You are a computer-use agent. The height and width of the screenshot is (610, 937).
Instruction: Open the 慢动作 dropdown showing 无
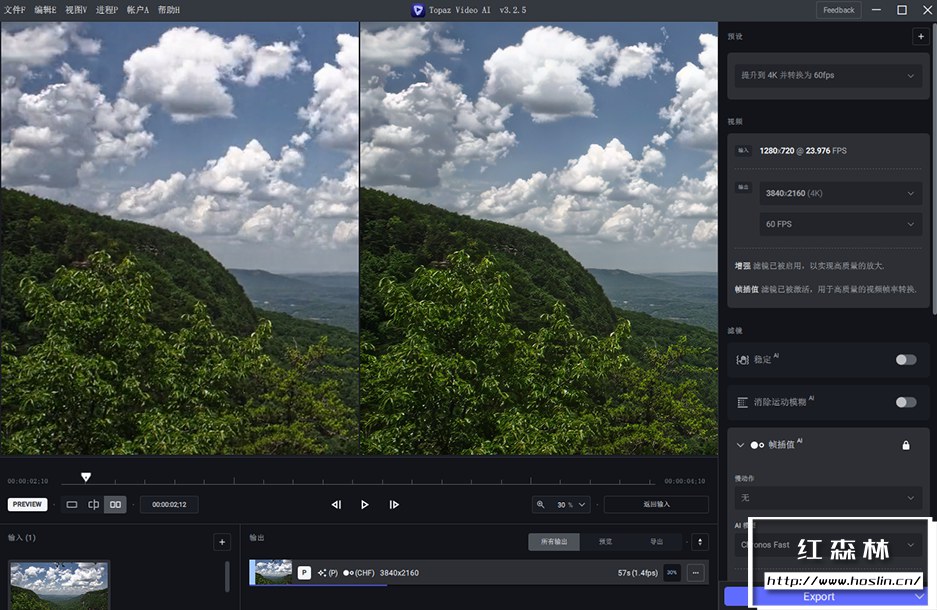click(828, 498)
